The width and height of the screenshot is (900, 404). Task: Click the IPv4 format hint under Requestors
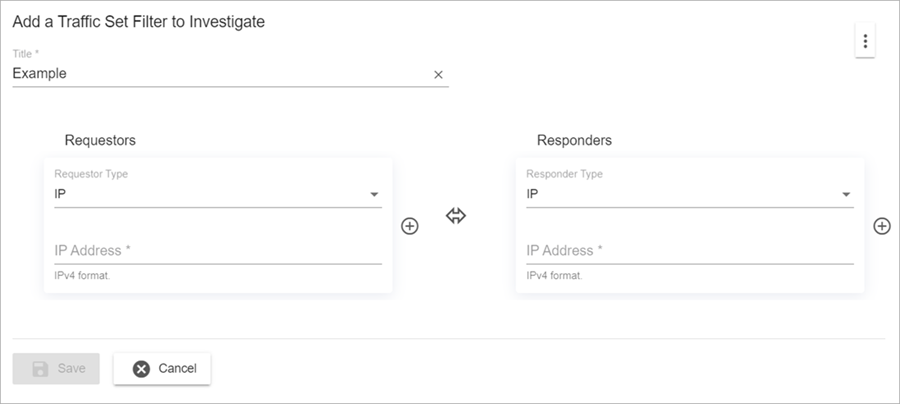tap(82, 275)
